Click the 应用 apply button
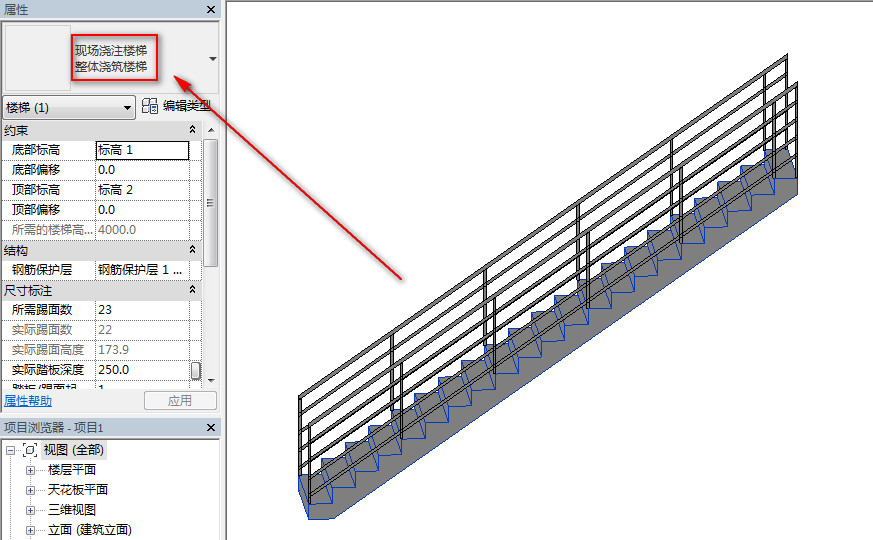Viewport: 873px width, 540px height. point(180,401)
